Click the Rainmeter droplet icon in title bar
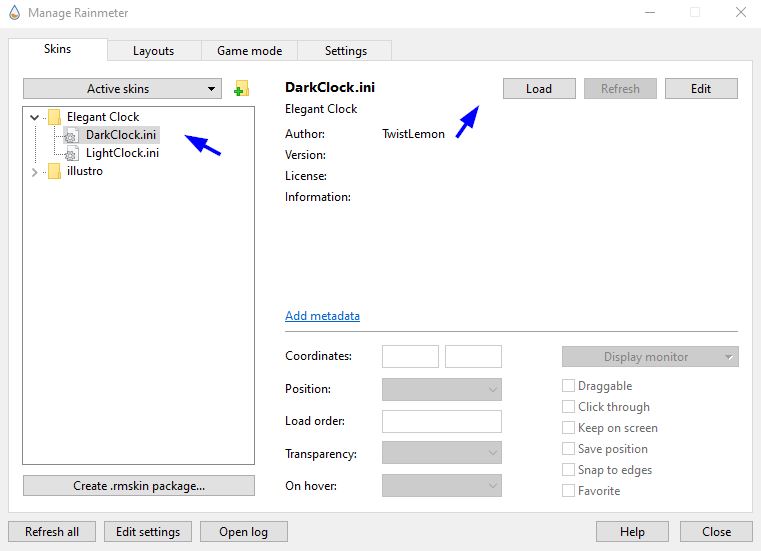761x551 pixels. click(x=15, y=13)
